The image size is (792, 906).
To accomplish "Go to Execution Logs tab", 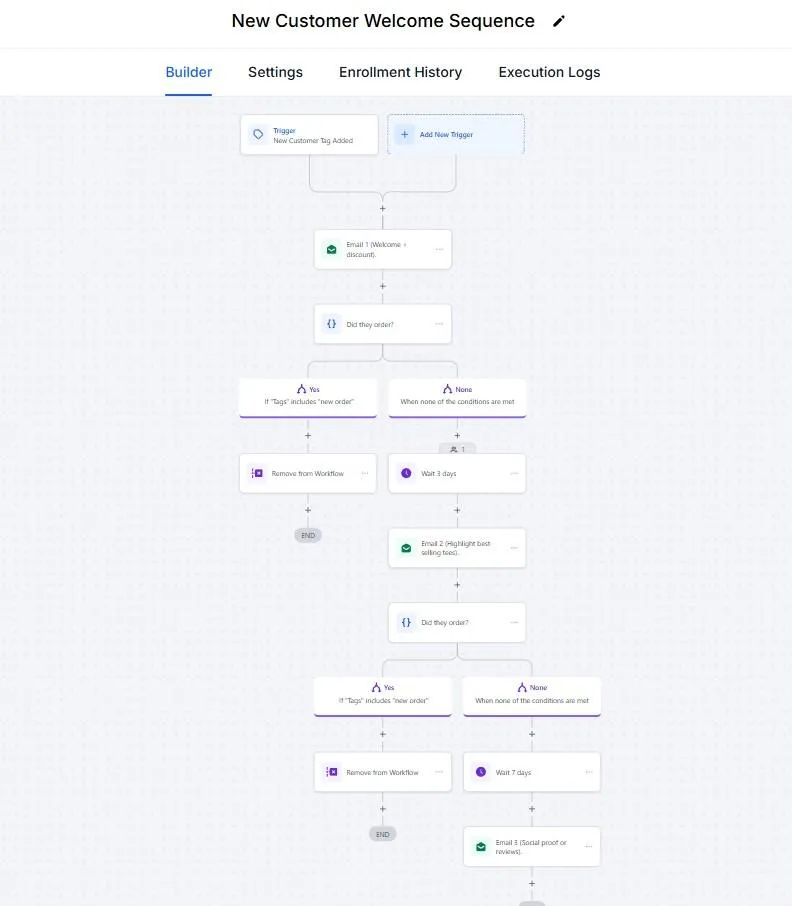I will (549, 72).
